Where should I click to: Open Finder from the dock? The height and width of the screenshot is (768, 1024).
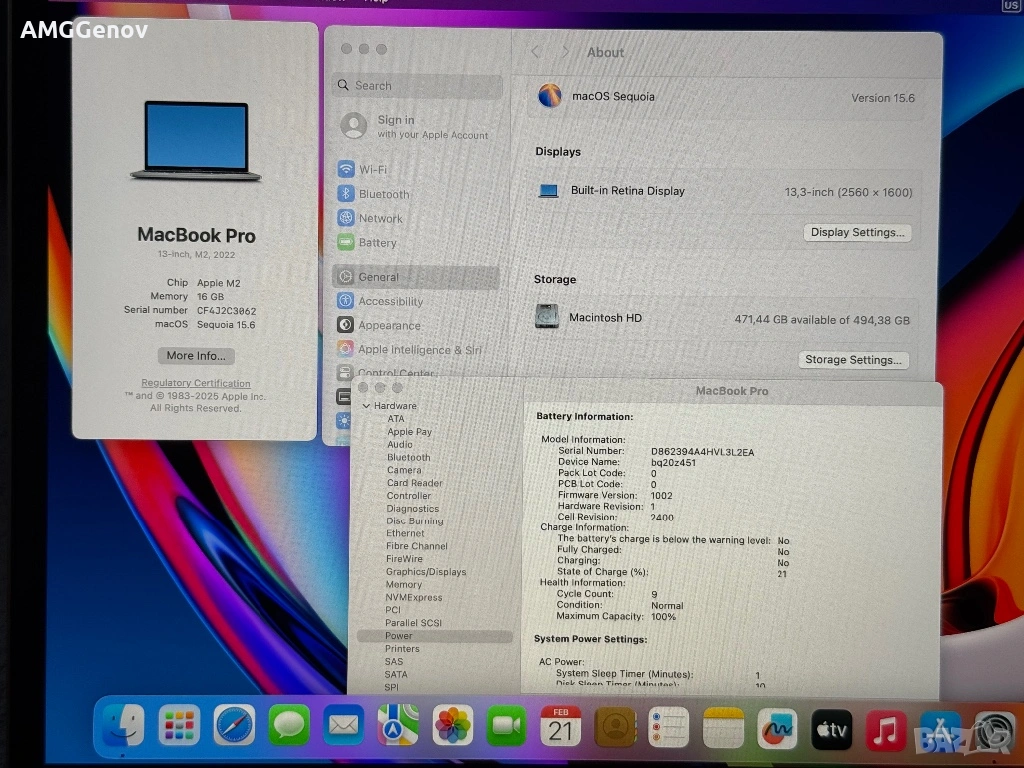(122, 727)
